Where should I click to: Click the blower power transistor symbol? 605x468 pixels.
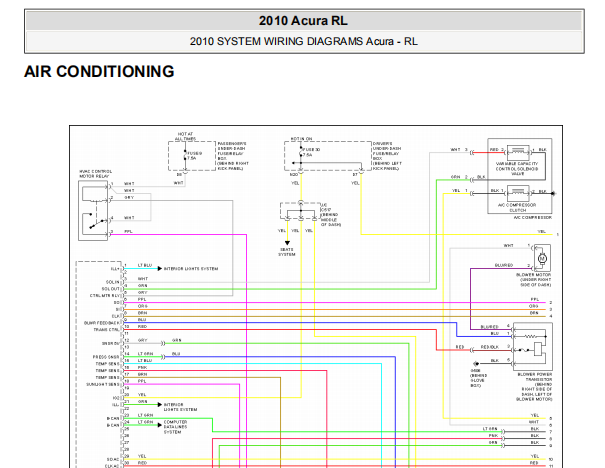(533, 346)
